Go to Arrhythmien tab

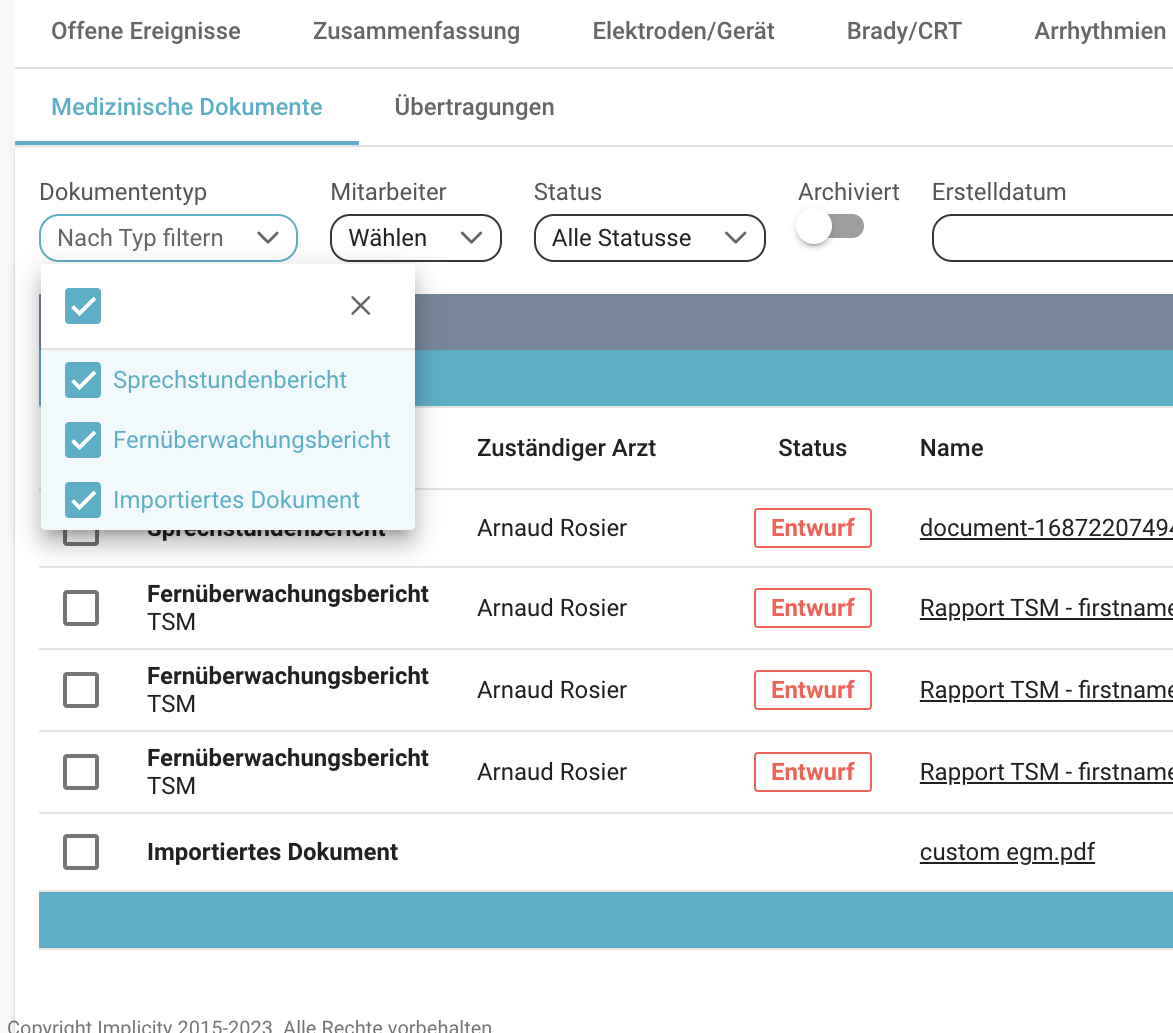pyautogui.click(x=1100, y=31)
